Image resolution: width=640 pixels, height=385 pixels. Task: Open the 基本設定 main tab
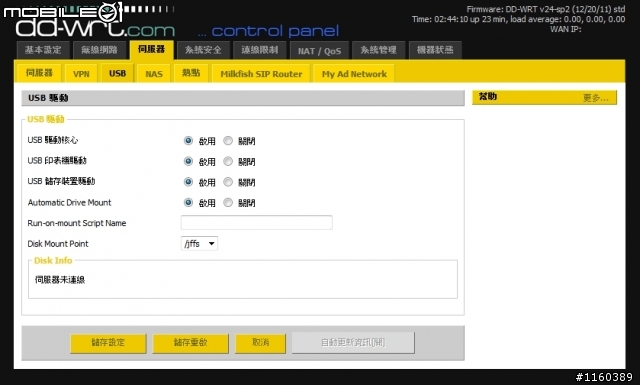click(43, 50)
